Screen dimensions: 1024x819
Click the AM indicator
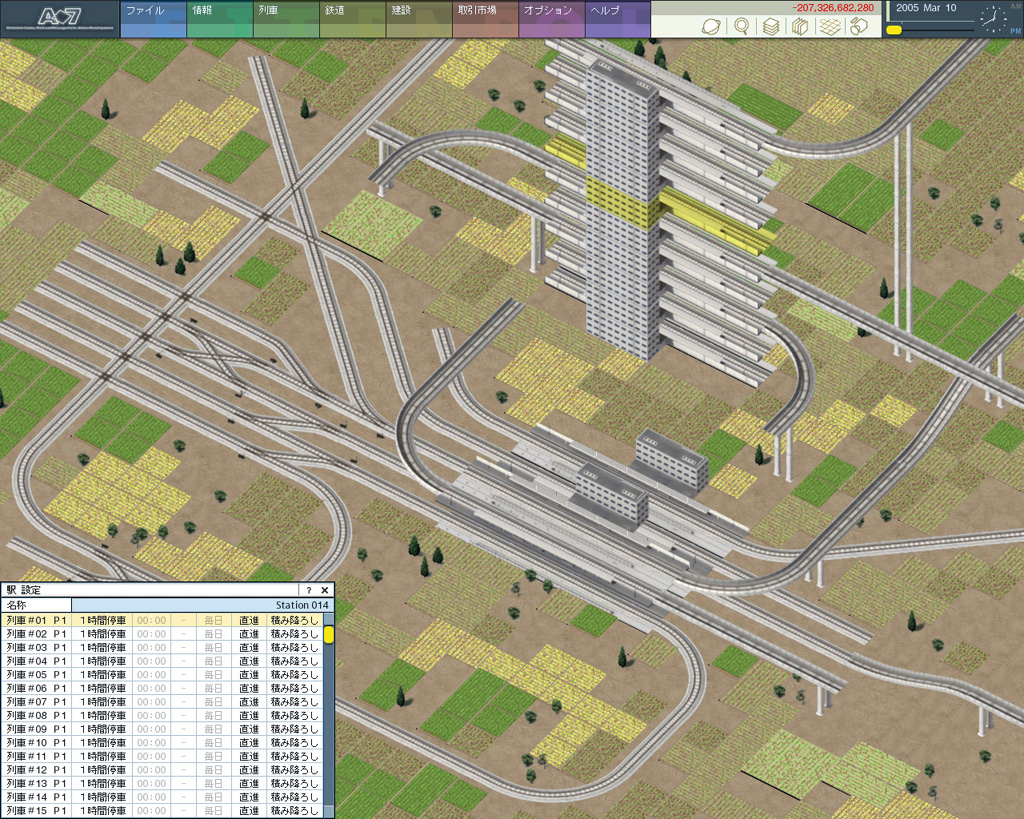[1016, 6]
